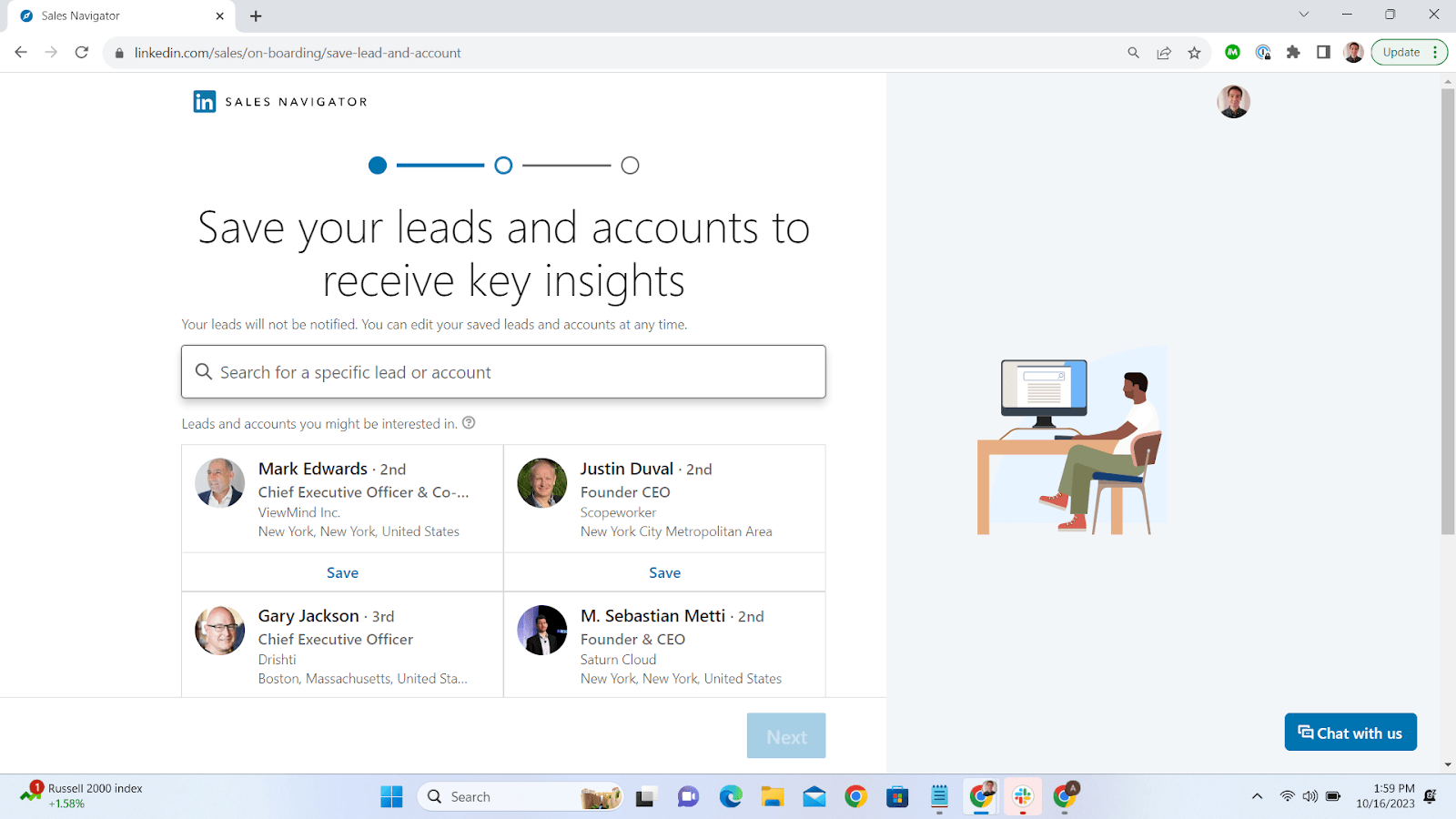Close the Sales Navigator tab
The image size is (1456, 819).
pos(219,15)
